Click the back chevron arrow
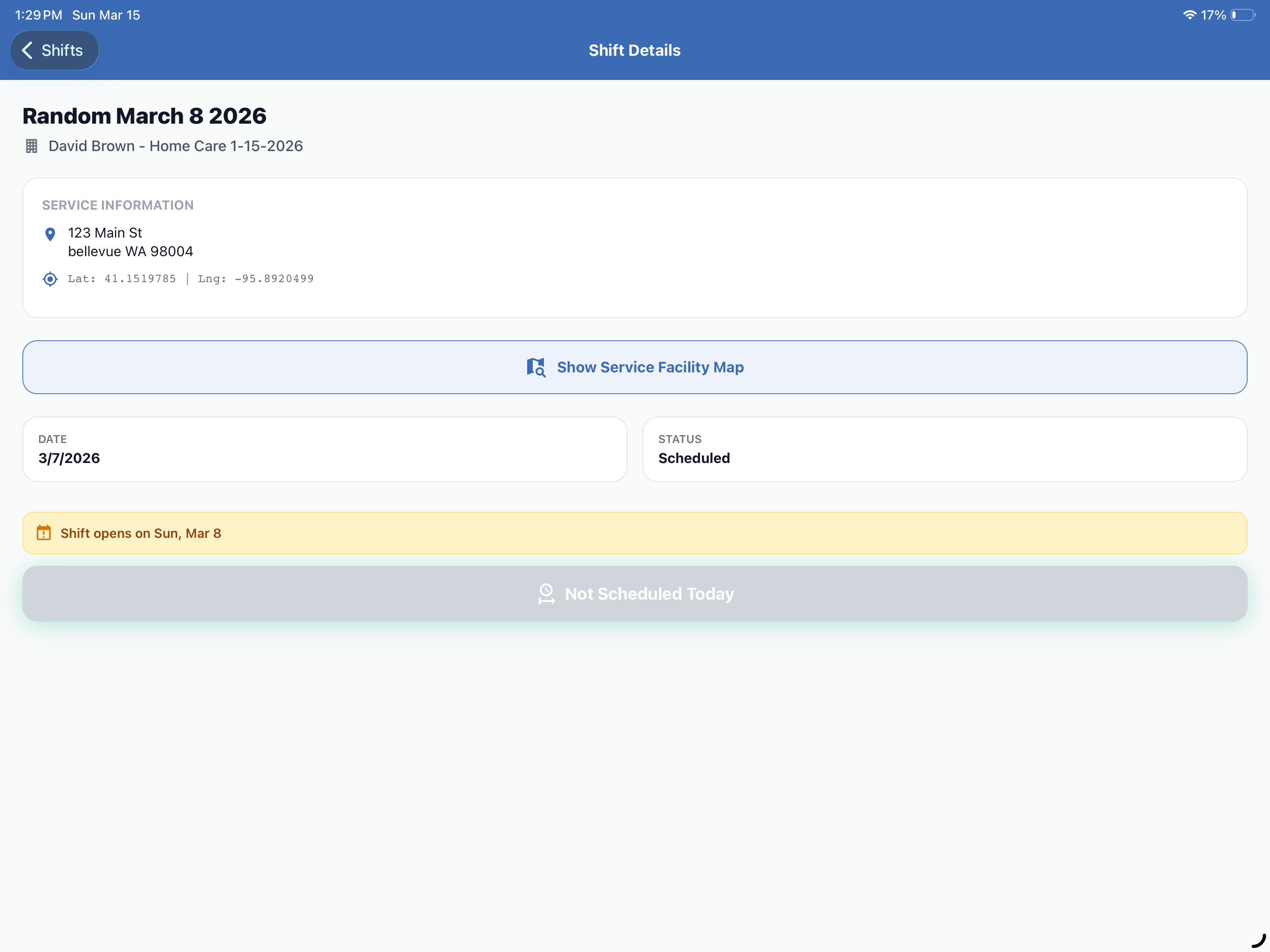The image size is (1270, 952). coord(27,50)
